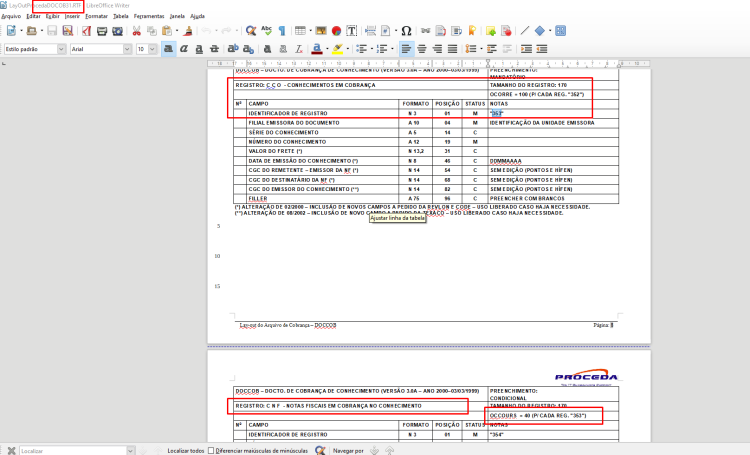Click the Save As icon

click(x=67, y=31)
